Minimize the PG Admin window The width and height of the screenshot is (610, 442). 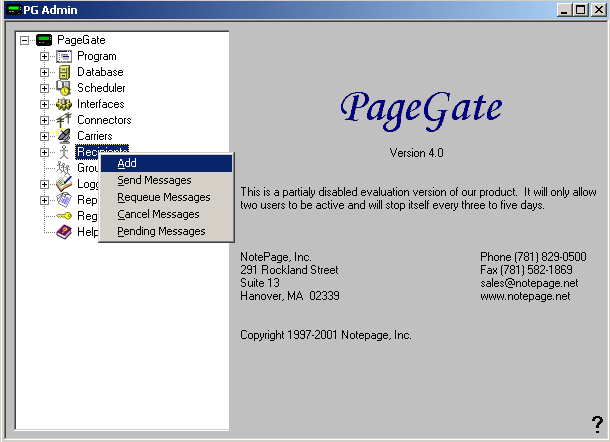tap(564, 10)
